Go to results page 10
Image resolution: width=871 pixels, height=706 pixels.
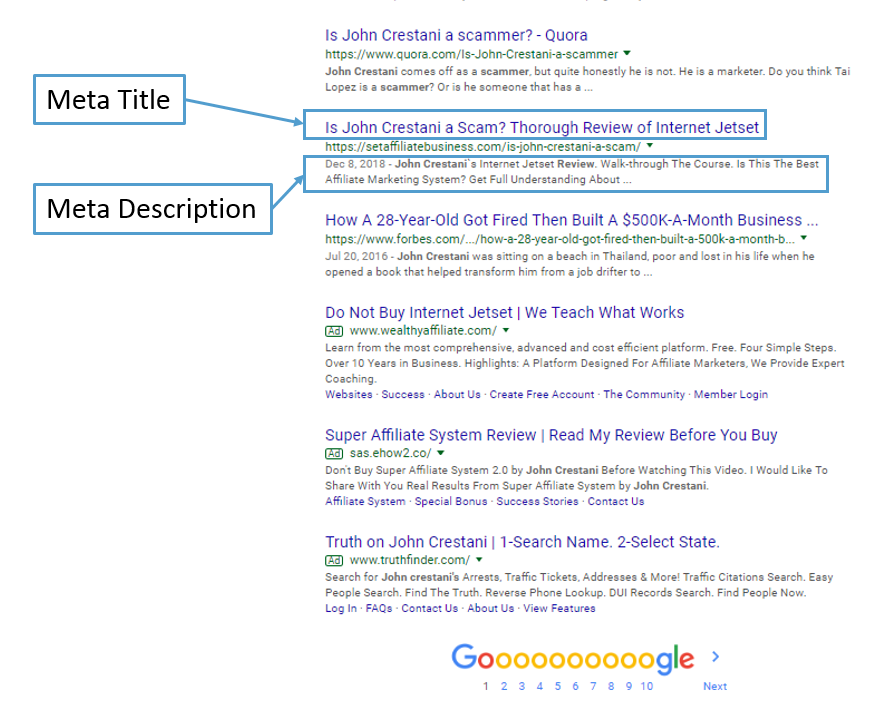[x=647, y=687]
